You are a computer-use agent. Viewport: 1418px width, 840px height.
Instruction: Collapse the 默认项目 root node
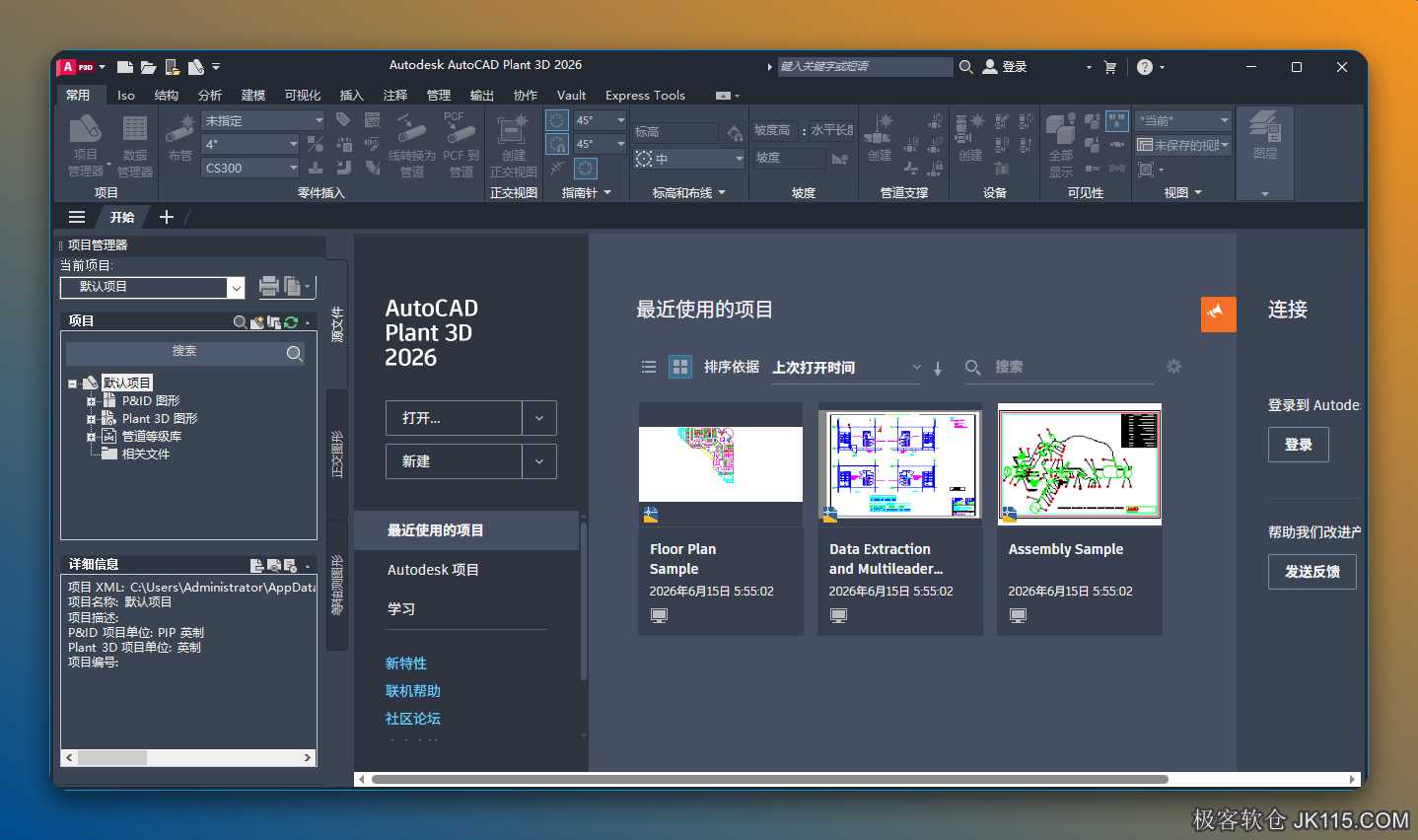pyautogui.click(x=73, y=384)
